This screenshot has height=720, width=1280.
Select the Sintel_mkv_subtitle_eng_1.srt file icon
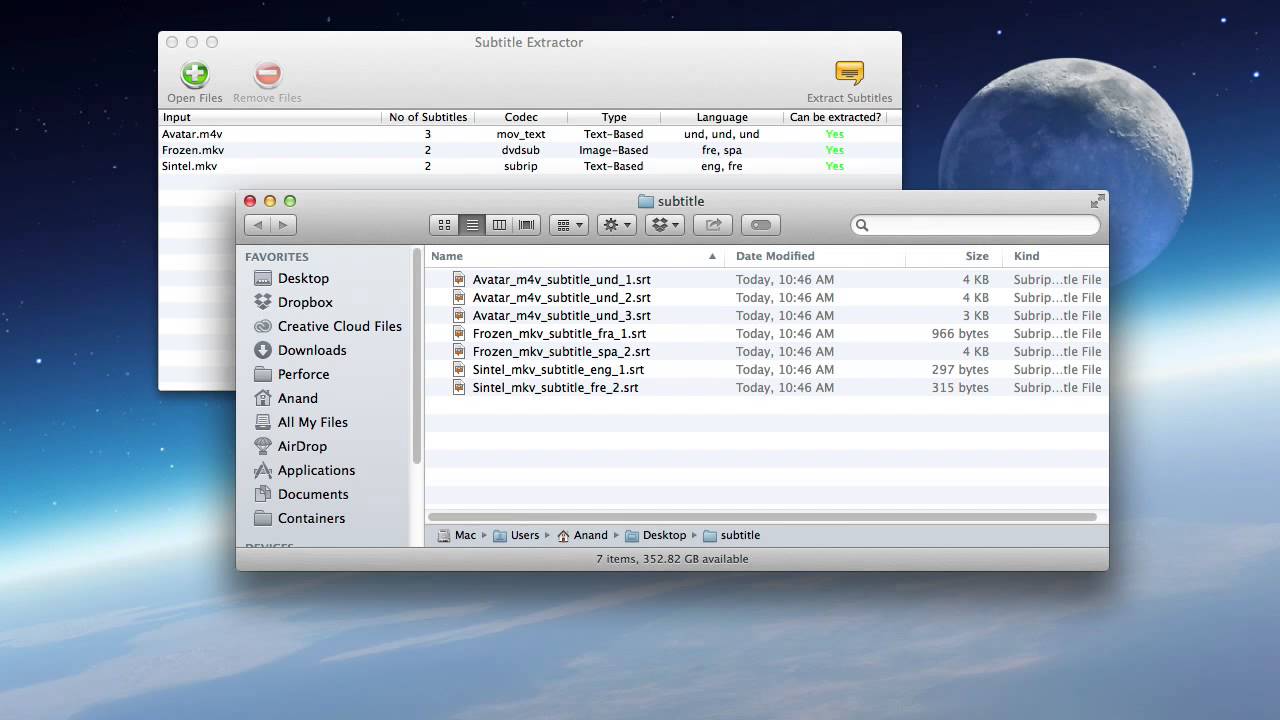pyautogui.click(x=459, y=369)
